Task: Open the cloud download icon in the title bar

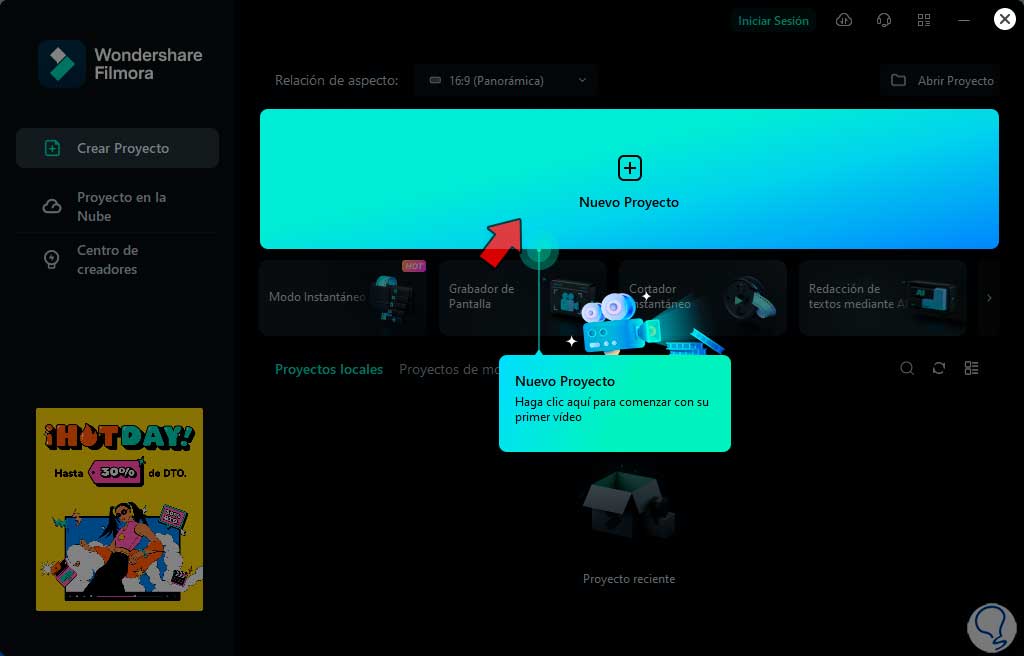Action: pos(844,20)
